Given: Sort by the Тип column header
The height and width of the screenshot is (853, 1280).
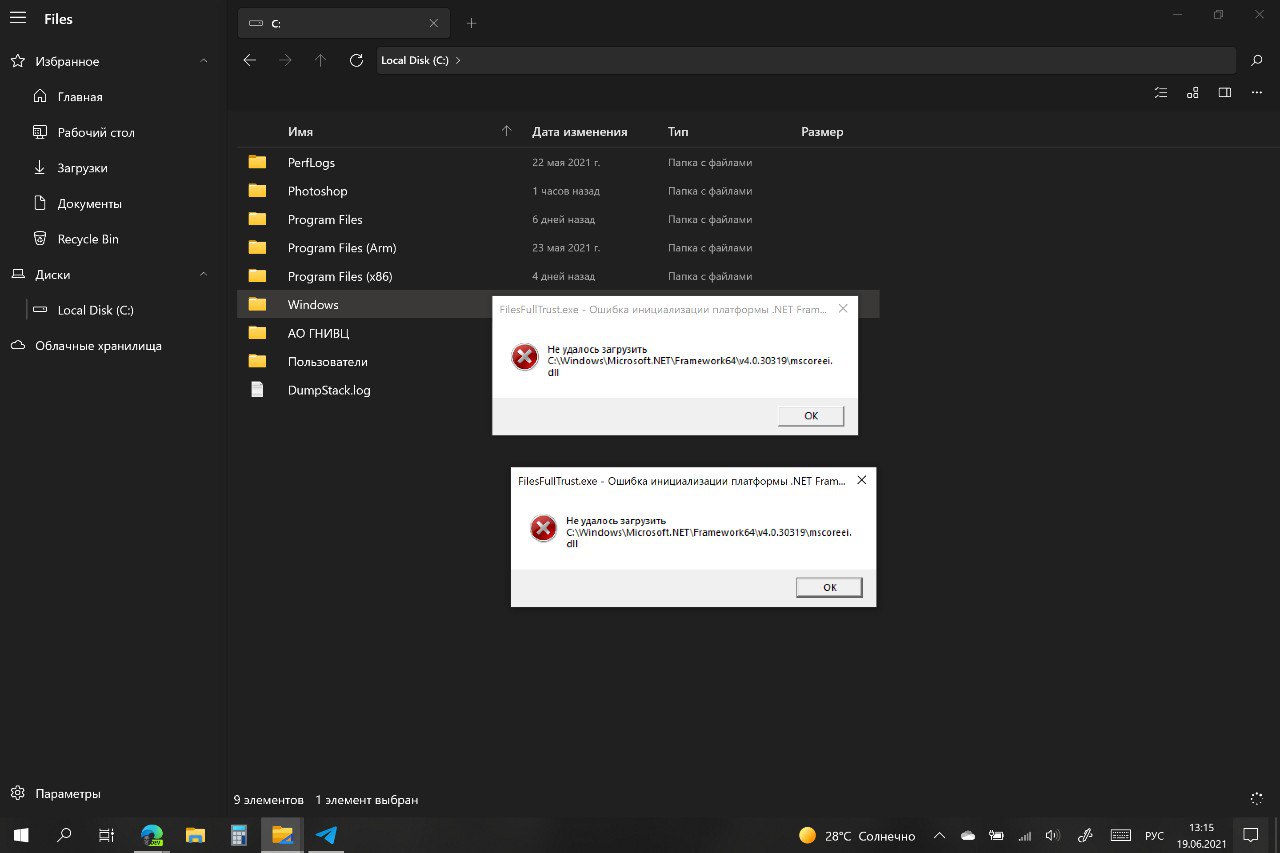Looking at the screenshot, I should [678, 131].
